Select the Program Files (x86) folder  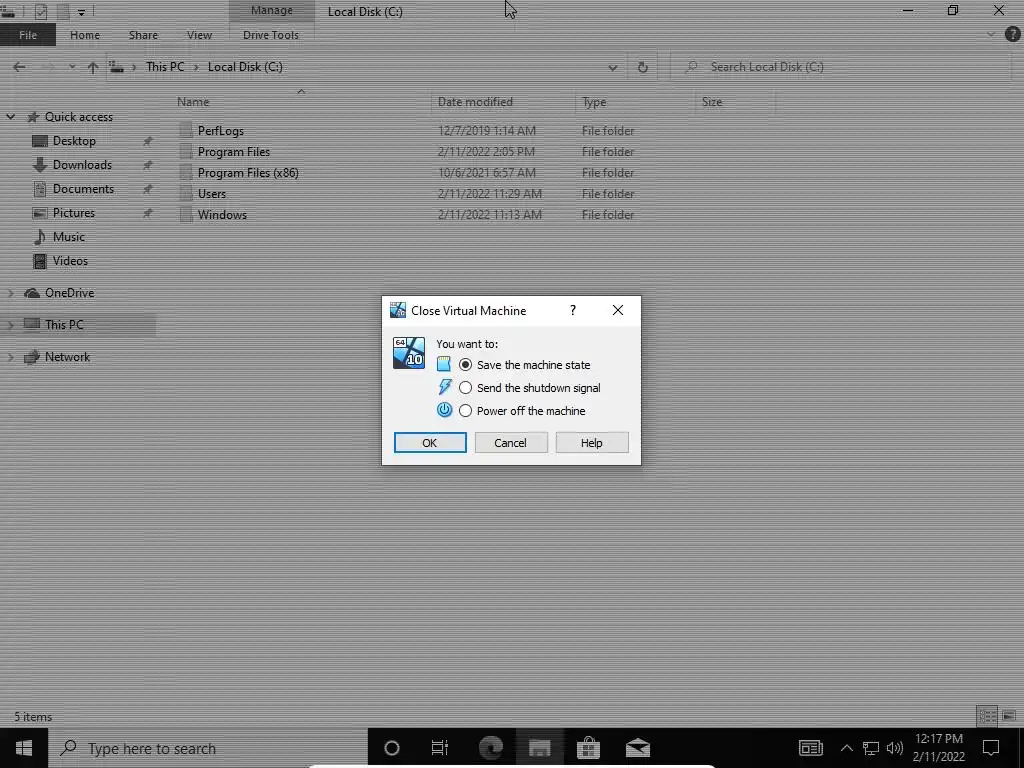click(248, 173)
